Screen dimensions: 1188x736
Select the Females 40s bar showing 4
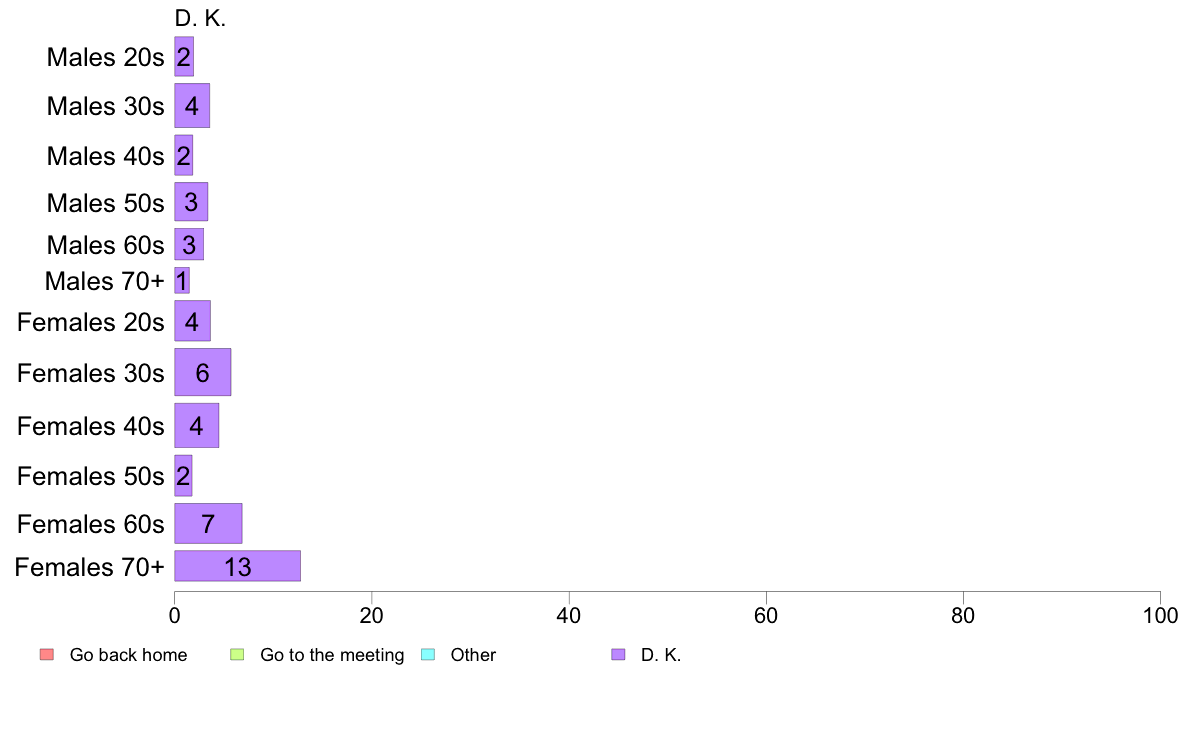click(x=197, y=425)
